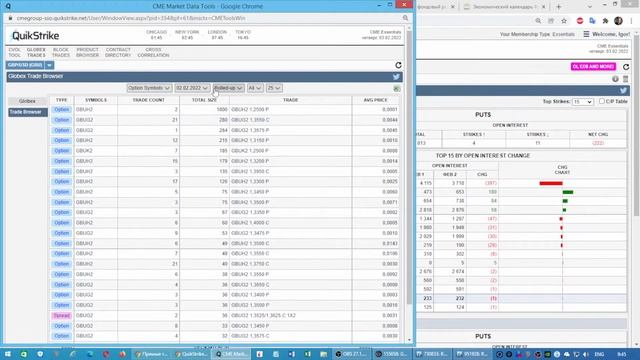Screen dimensions: 640x360
Task: Click highlighted 232 open interest row
Action: click(x=521, y=298)
